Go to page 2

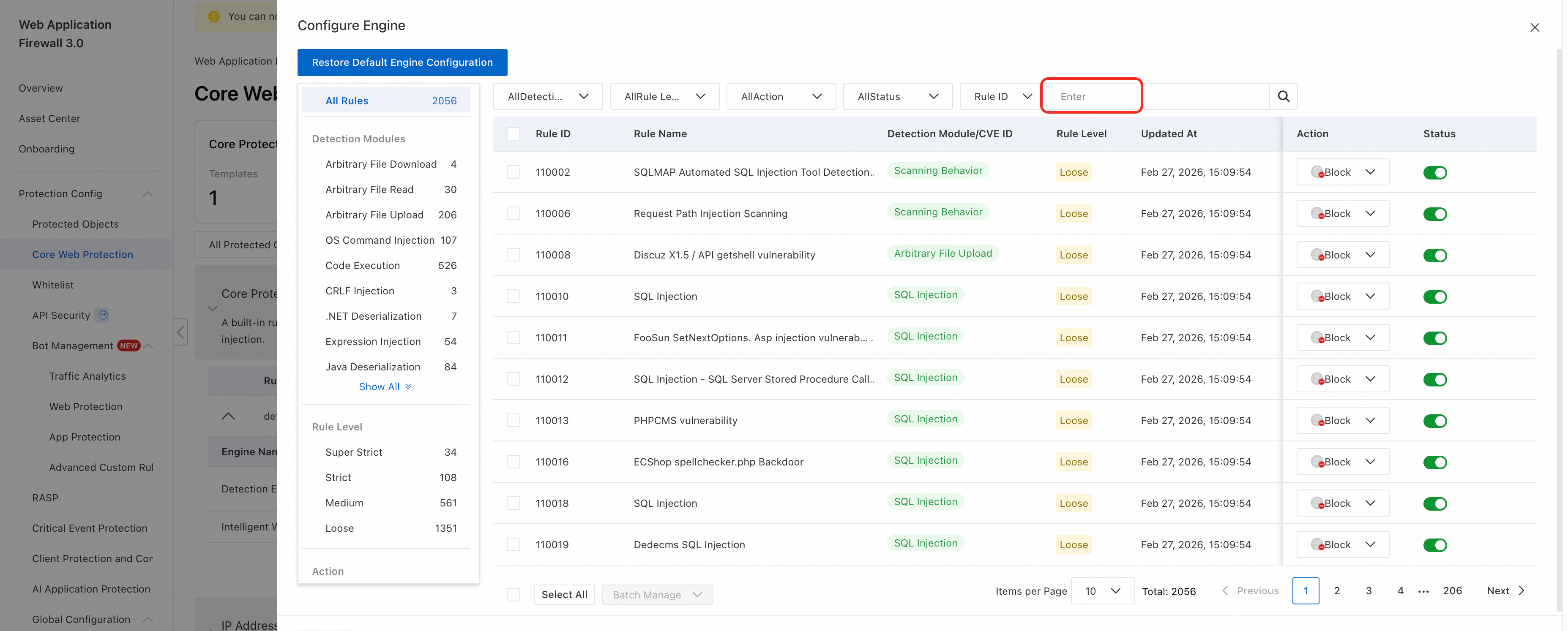(x=1337, y=590)
